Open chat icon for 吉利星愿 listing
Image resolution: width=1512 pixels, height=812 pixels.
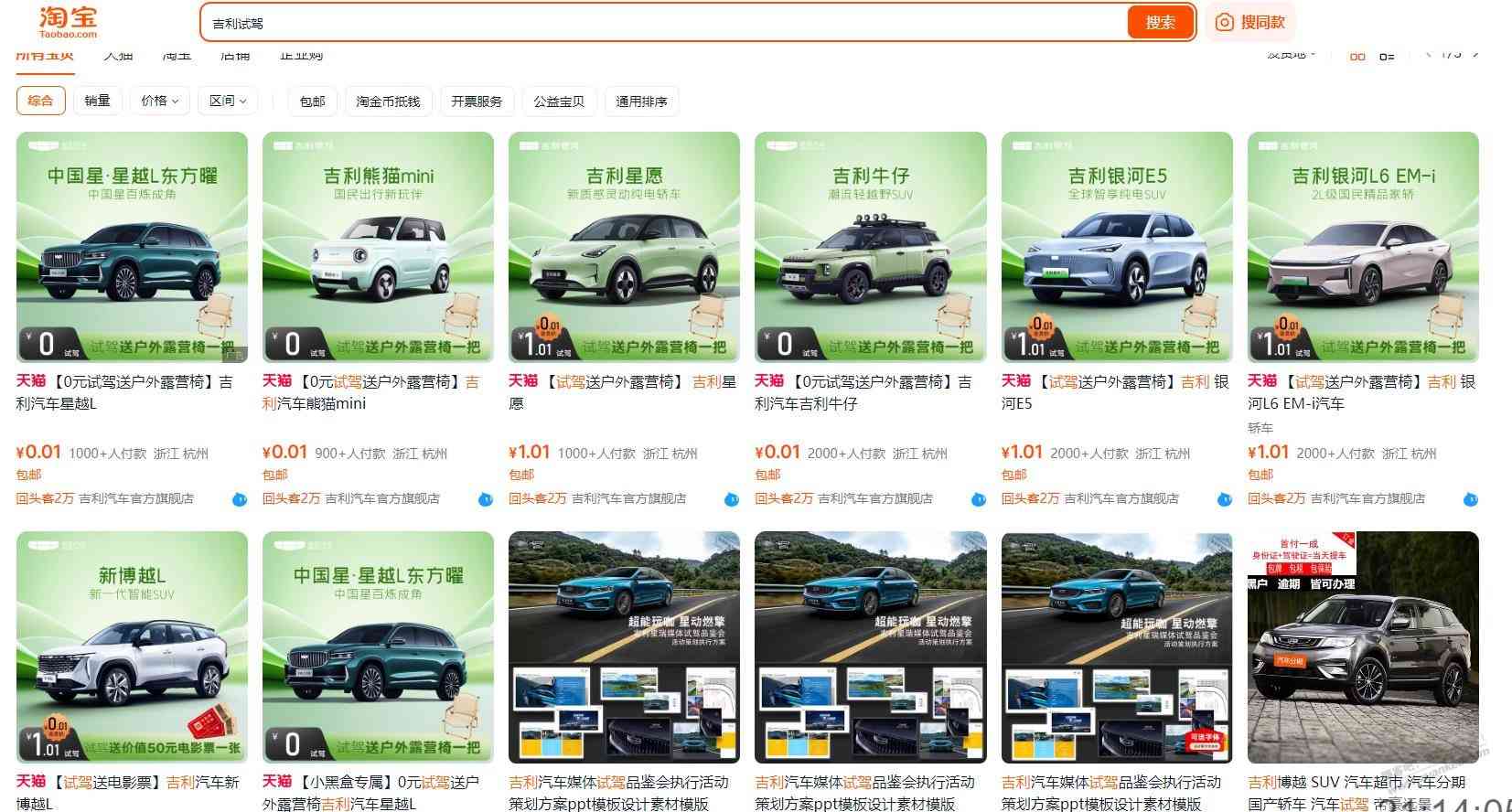point(732,499)
